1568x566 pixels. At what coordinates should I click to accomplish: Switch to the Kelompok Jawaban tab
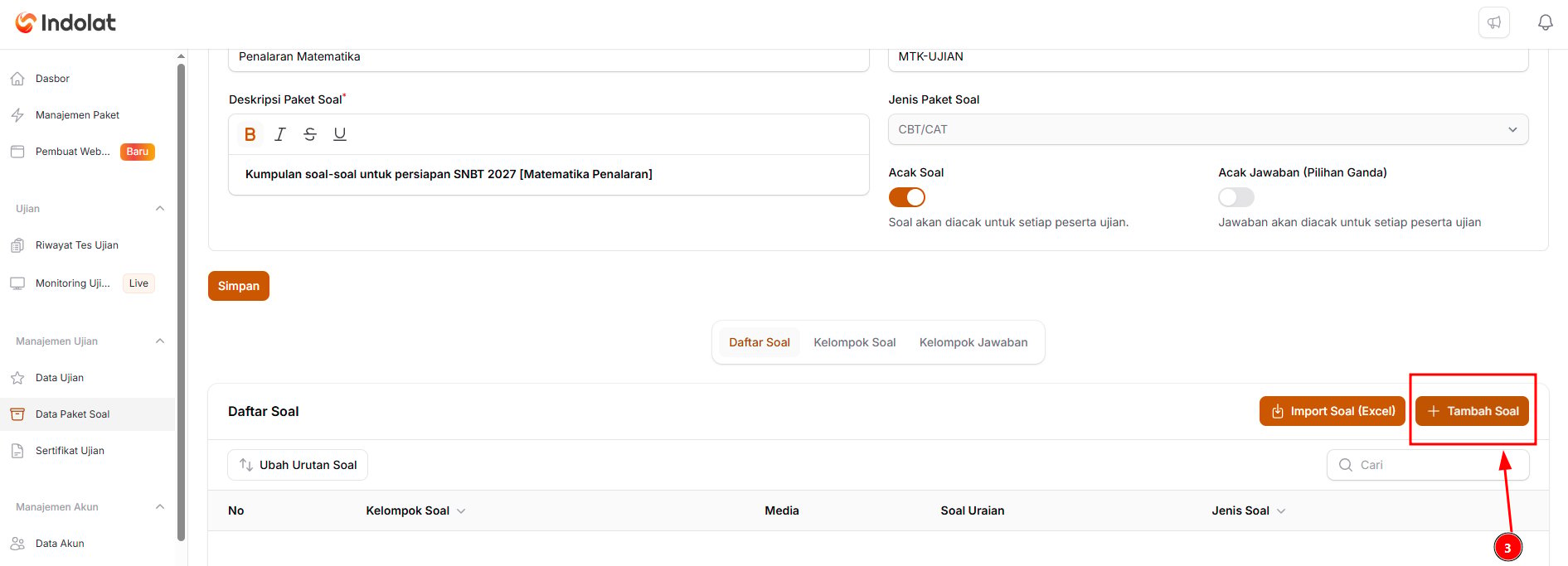point(973,342)
